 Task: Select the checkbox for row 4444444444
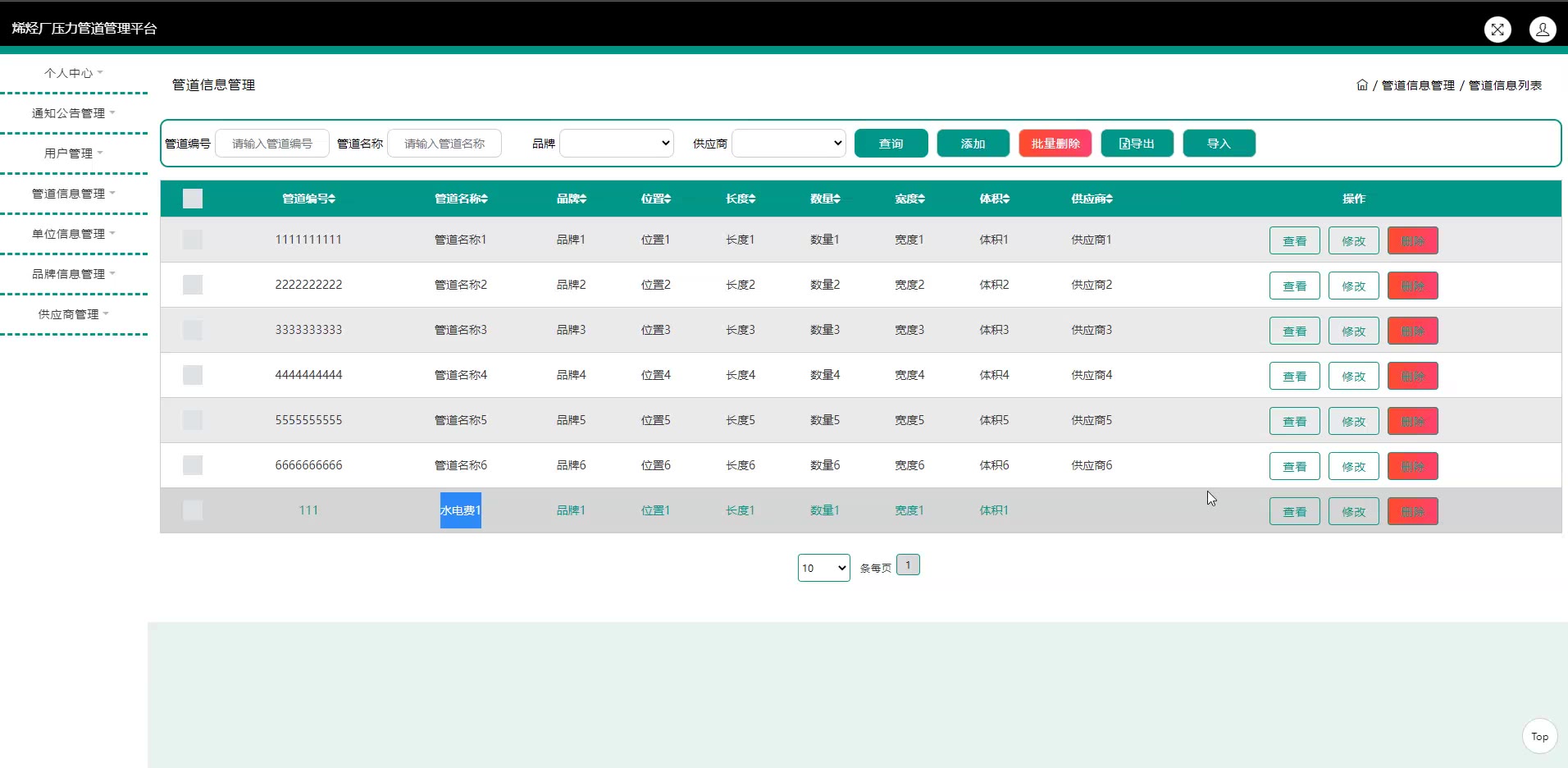point(193,375)
